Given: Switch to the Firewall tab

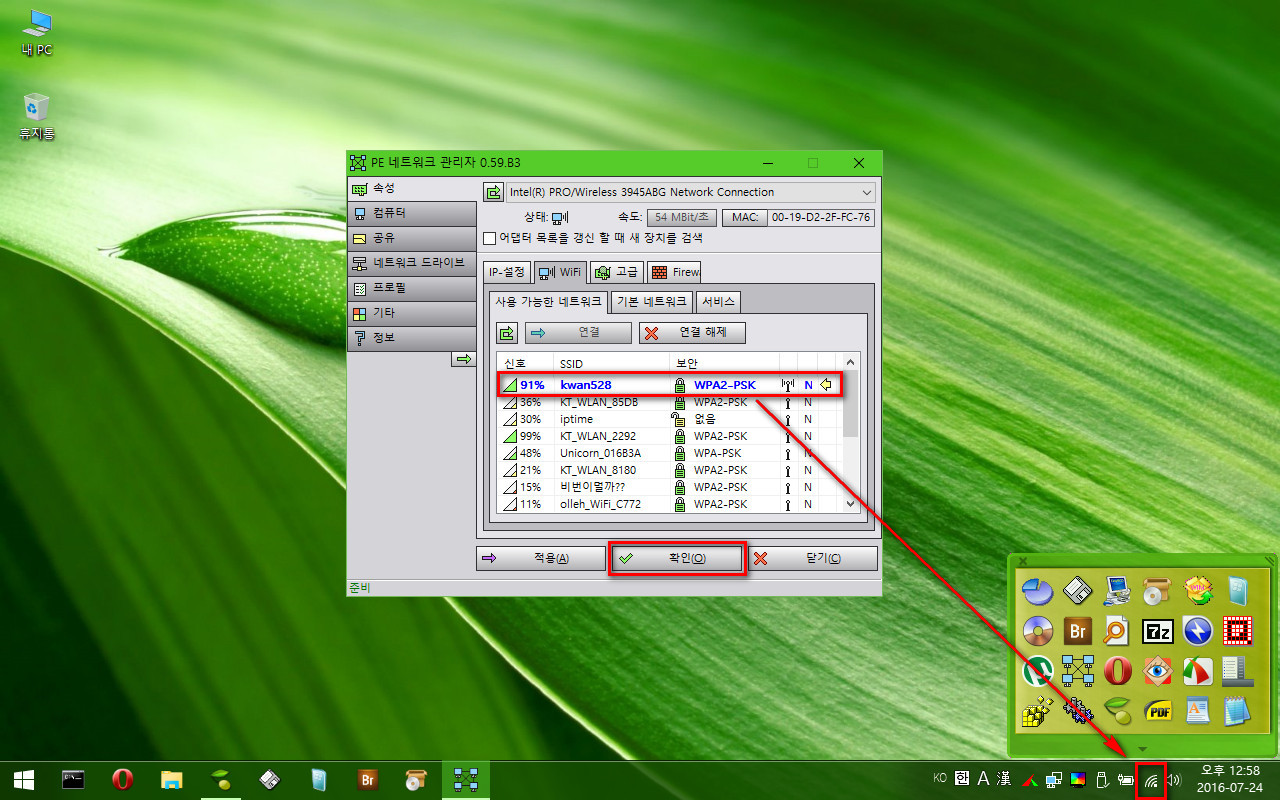Looking at the screenshot, I should (x=674, y=272).
